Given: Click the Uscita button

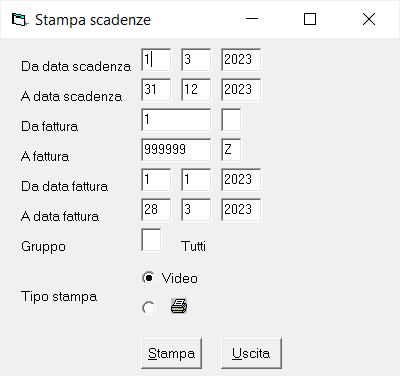Looking at the screenshot, I should 251,353.
